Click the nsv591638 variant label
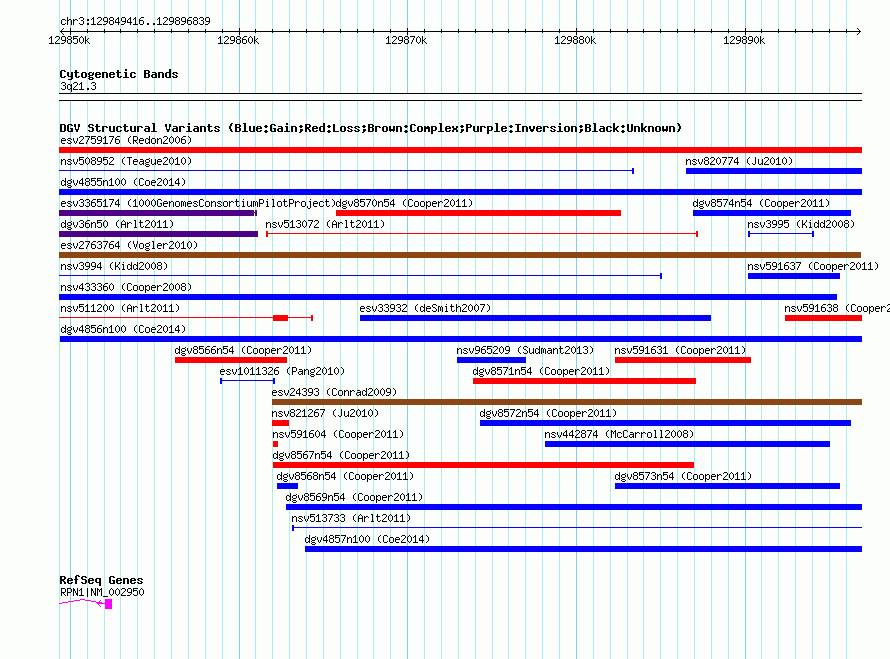The image size is (890, 659). click(837, 308)
